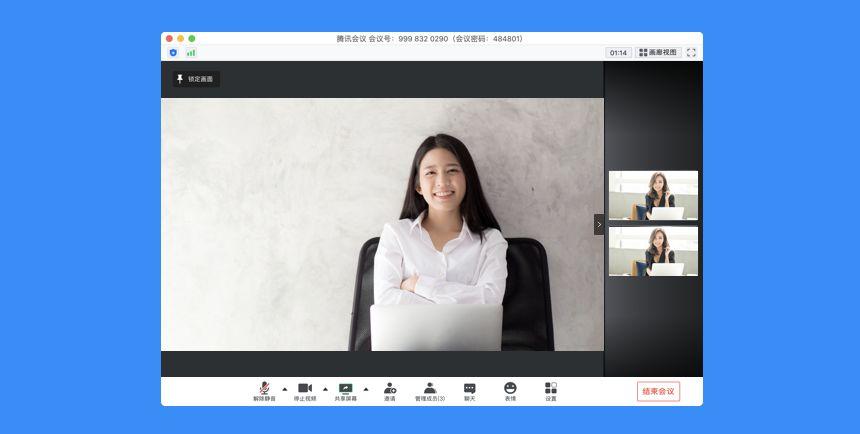The width and height of the screenshot is (860, 434).
Task: Click the 01:14 meeting timer
Action: point(618,53)
